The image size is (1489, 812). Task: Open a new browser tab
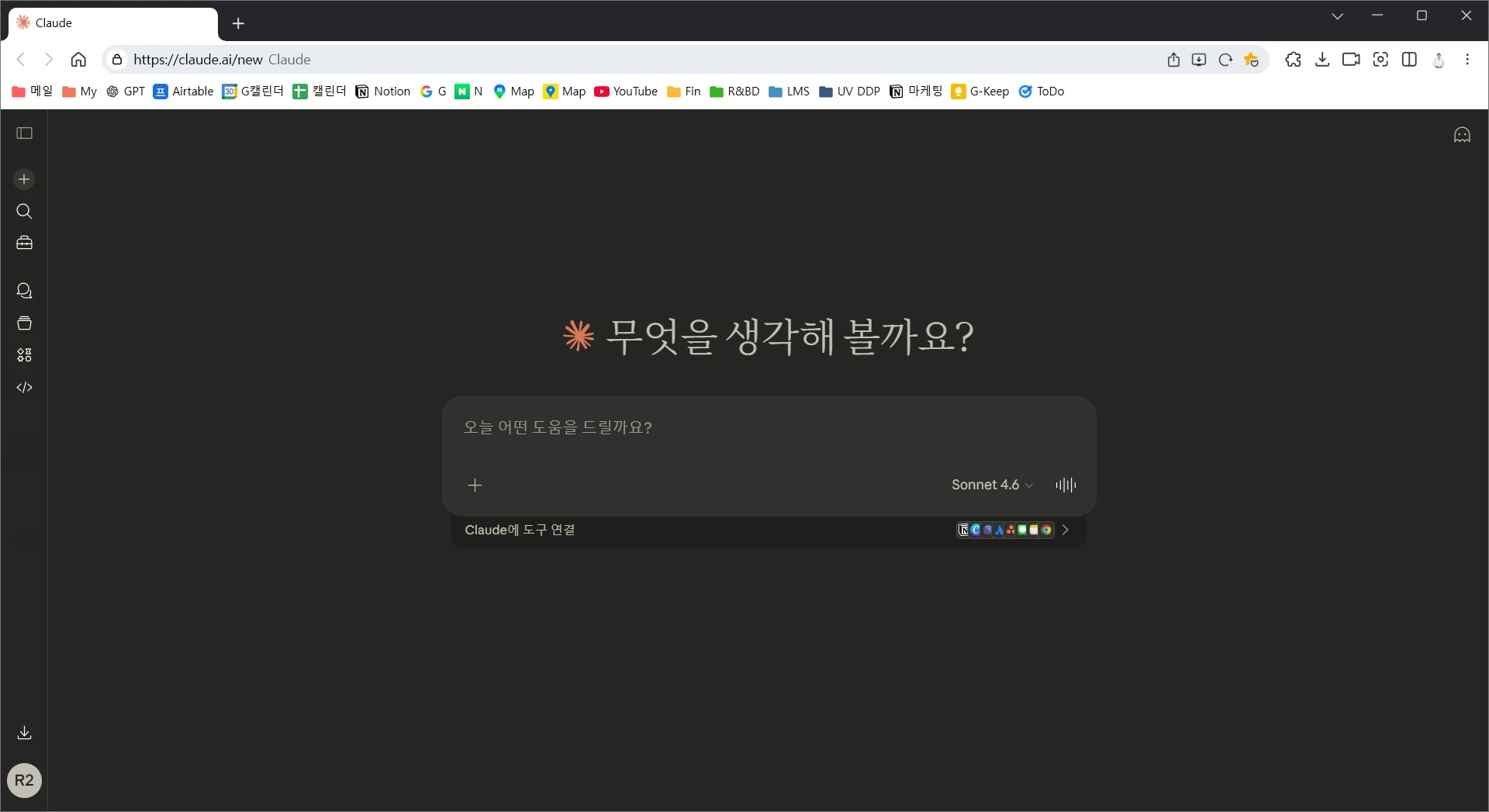[x=238, y=23]
